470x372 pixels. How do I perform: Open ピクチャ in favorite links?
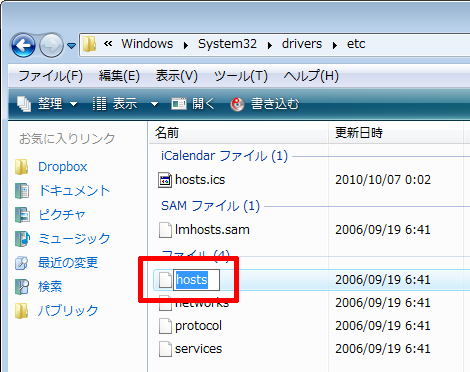tap(62, 215)
